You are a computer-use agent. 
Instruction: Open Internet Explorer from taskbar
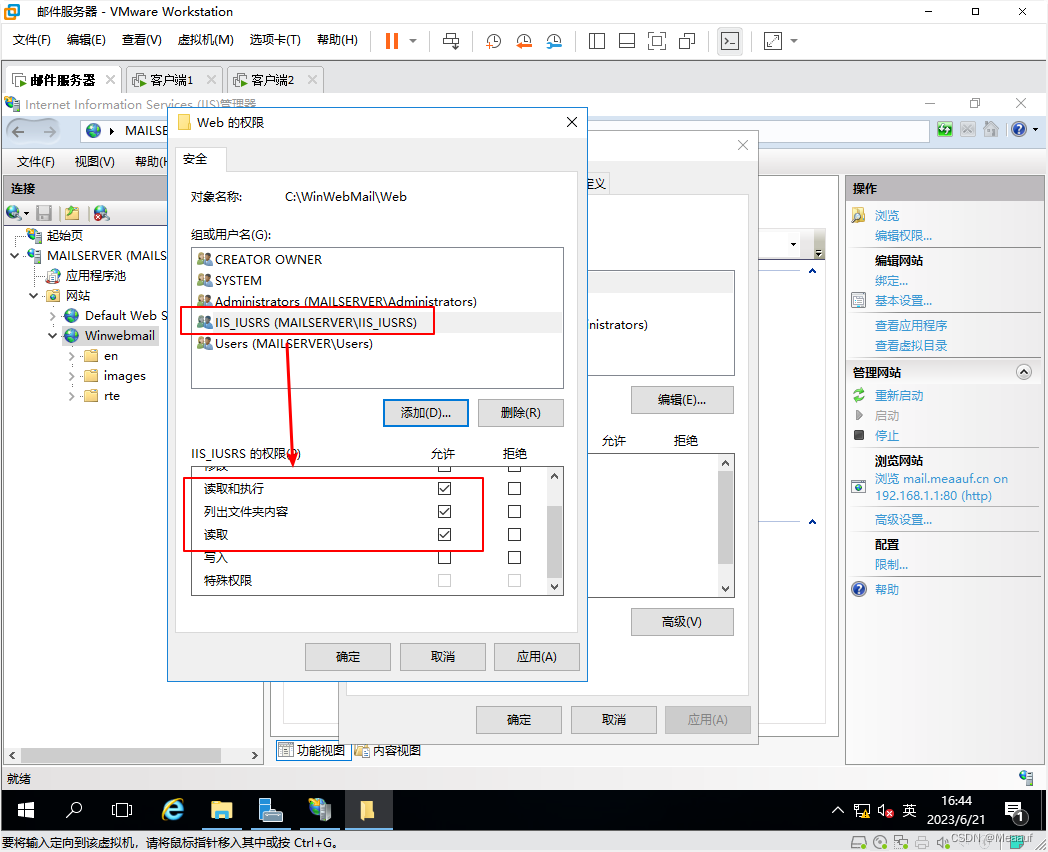pos(173,810)
